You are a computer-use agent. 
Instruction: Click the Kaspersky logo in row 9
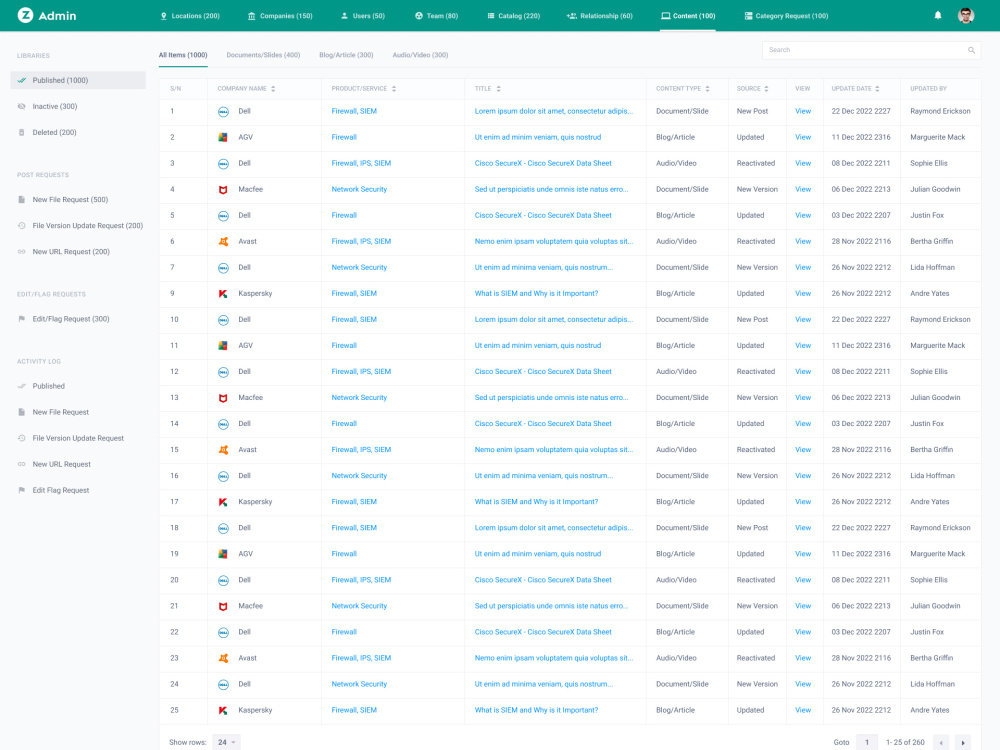[x=223, y=294]
